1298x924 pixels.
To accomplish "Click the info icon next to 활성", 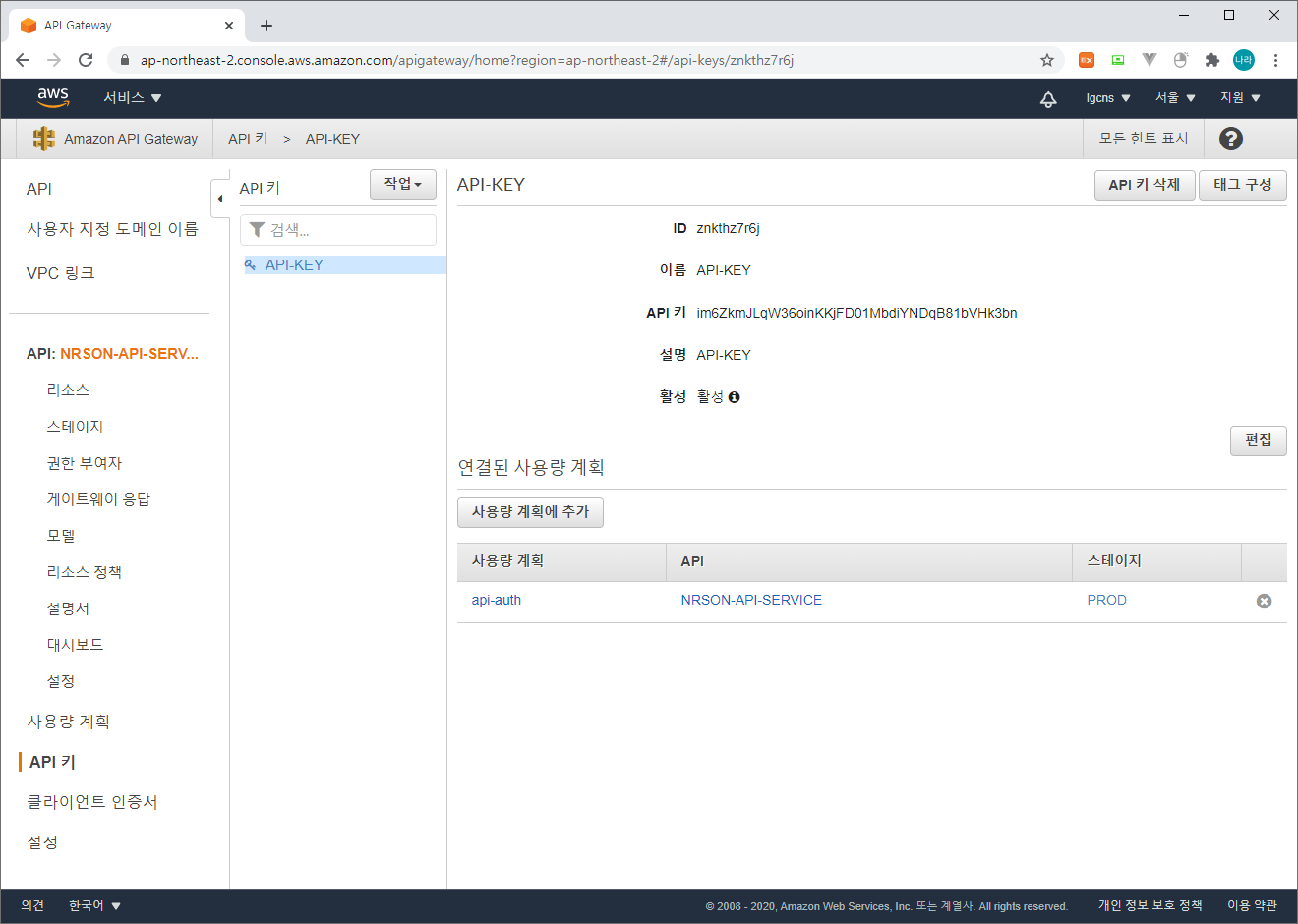I will coord(735,397).
